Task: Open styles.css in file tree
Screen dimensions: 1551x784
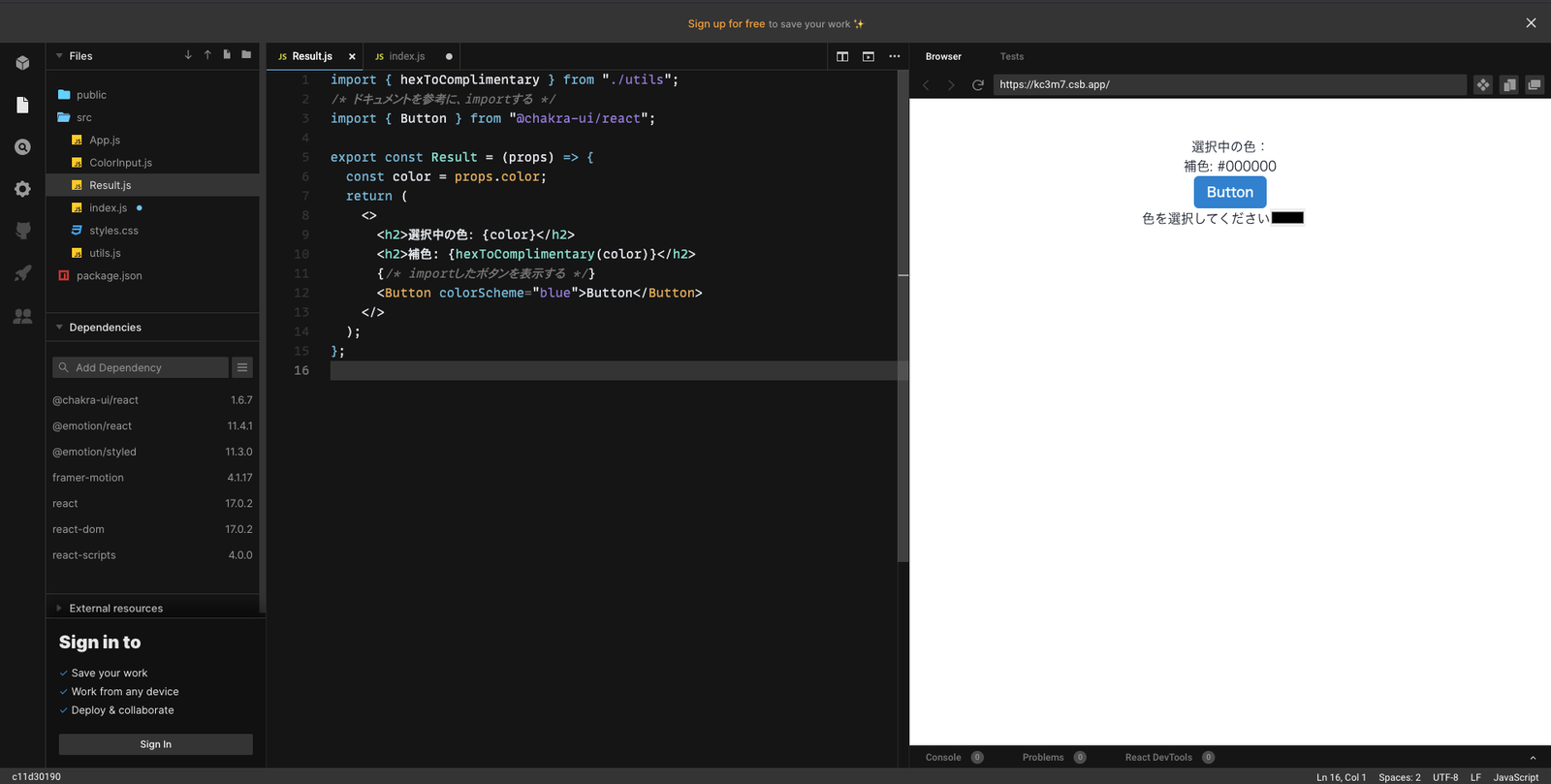Action: [113, 231]
